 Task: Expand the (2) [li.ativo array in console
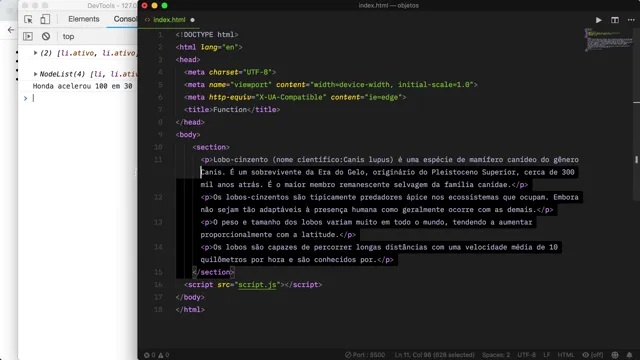pos(36,53)
